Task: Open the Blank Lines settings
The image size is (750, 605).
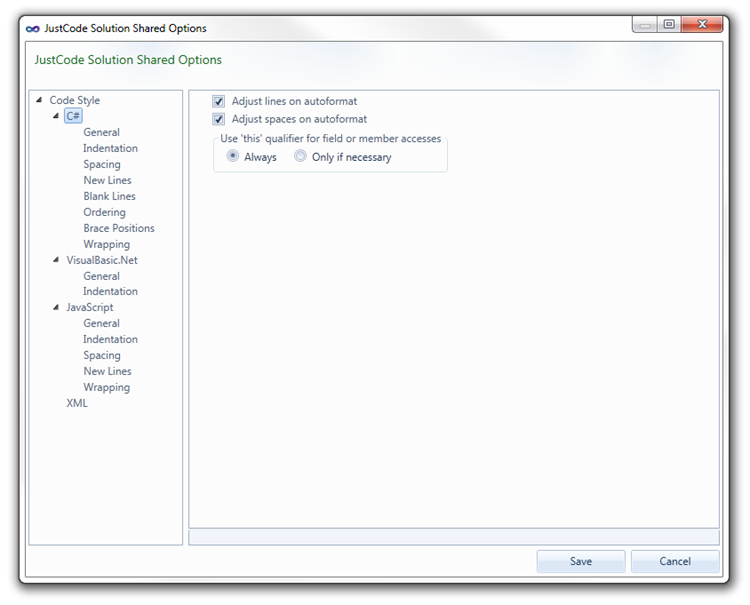Action: pyautogui.click(x=110, y=196)
